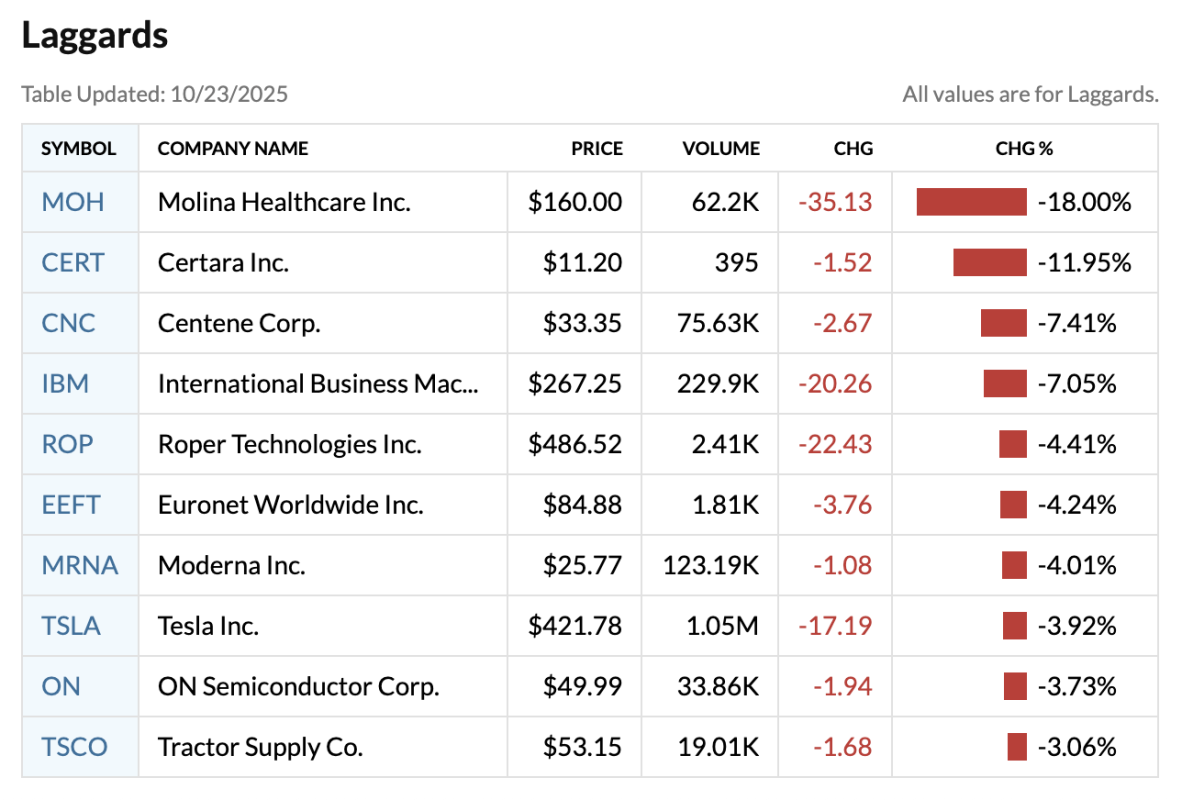Sort table by VOLUME header
This screenshot has height=800, width=1182.
click(721, 149)
